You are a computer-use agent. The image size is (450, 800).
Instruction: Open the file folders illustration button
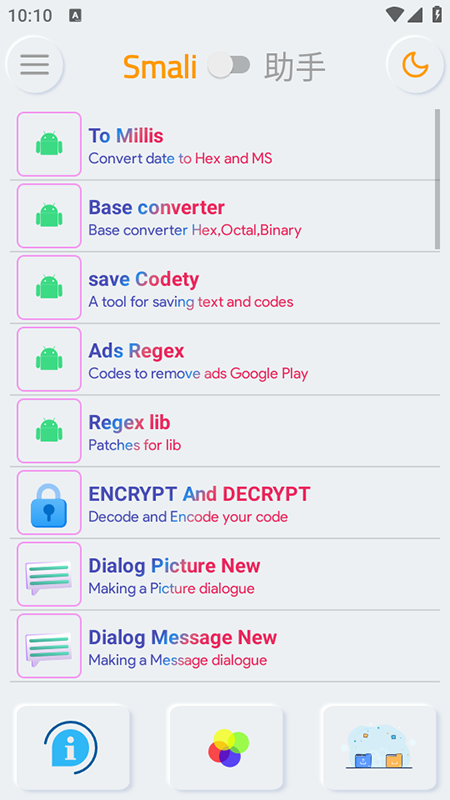pyautogui.click(x=379, y=747)
